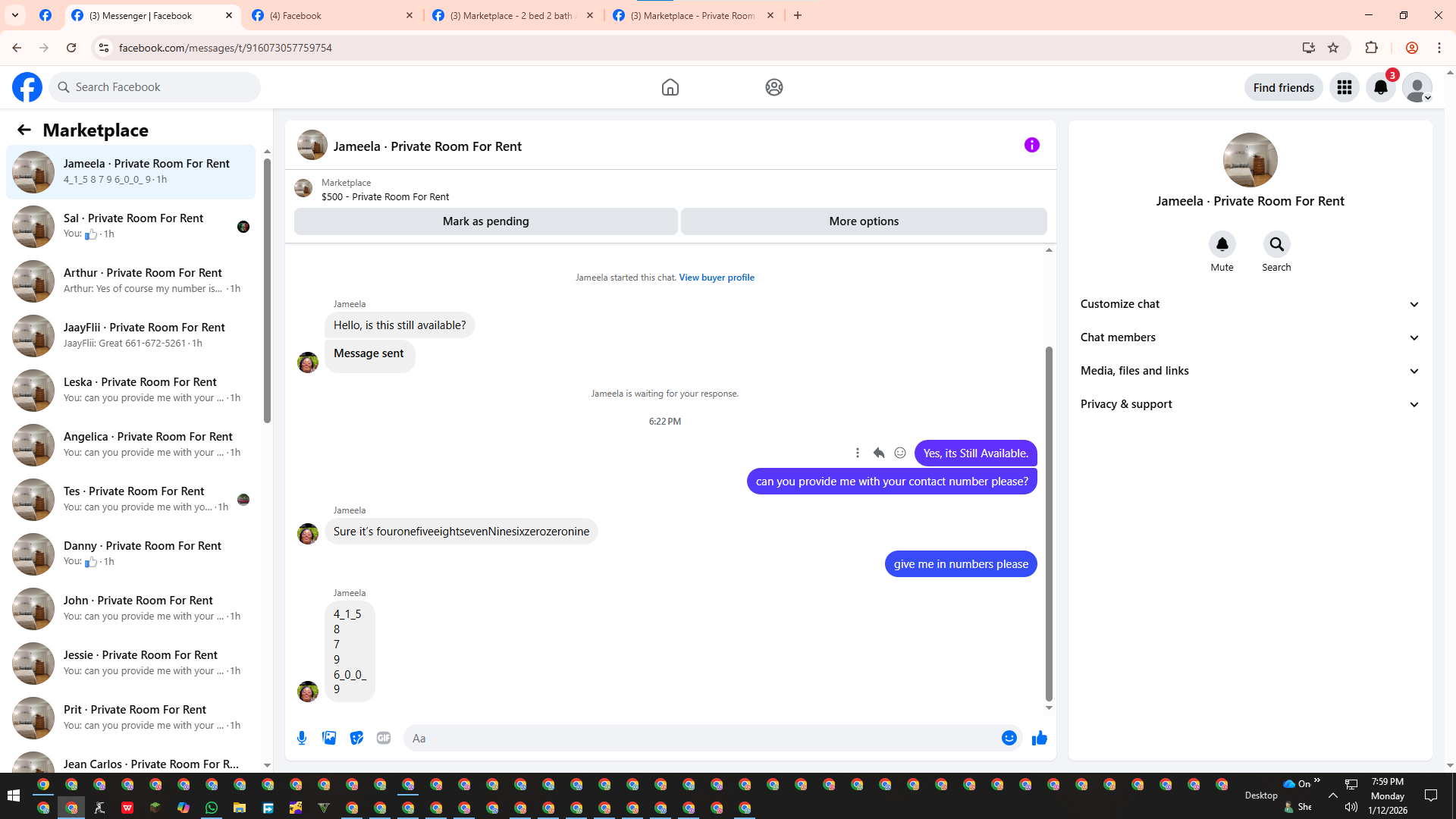Open the Facebook menu grid

pos(1344,87)
